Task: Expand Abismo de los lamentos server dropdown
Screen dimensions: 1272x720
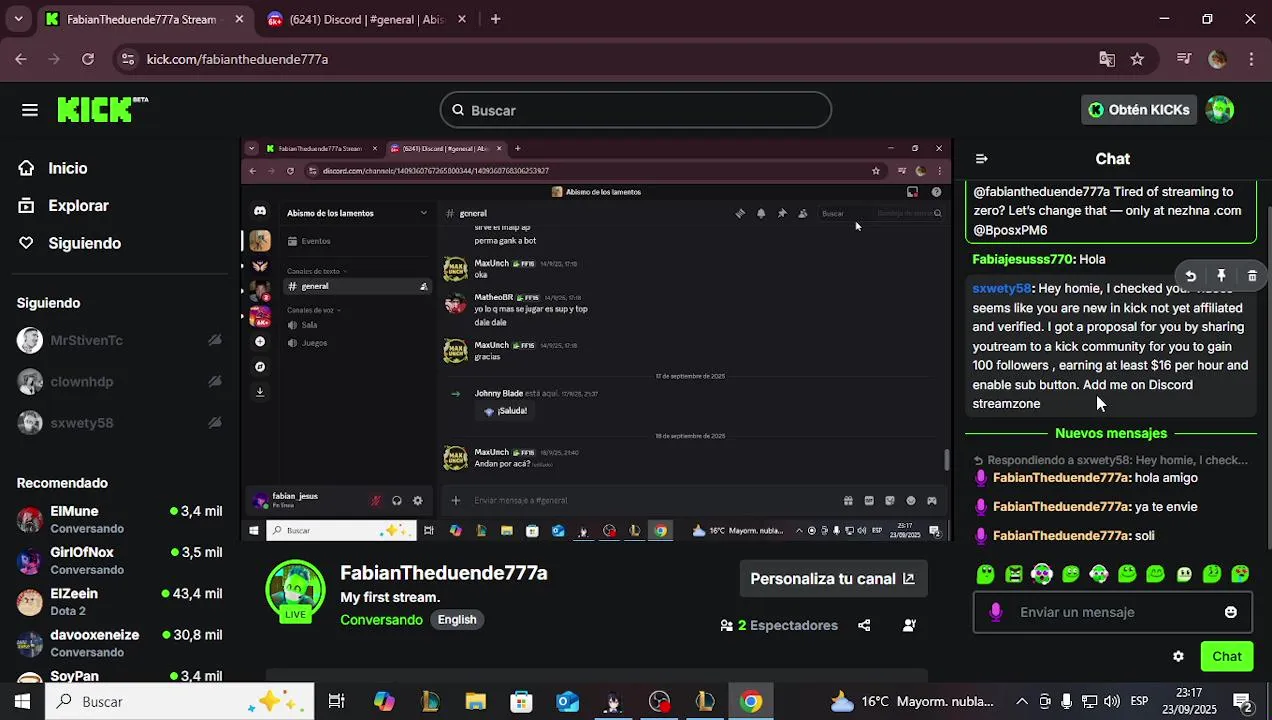Action: tap(423, 213)
